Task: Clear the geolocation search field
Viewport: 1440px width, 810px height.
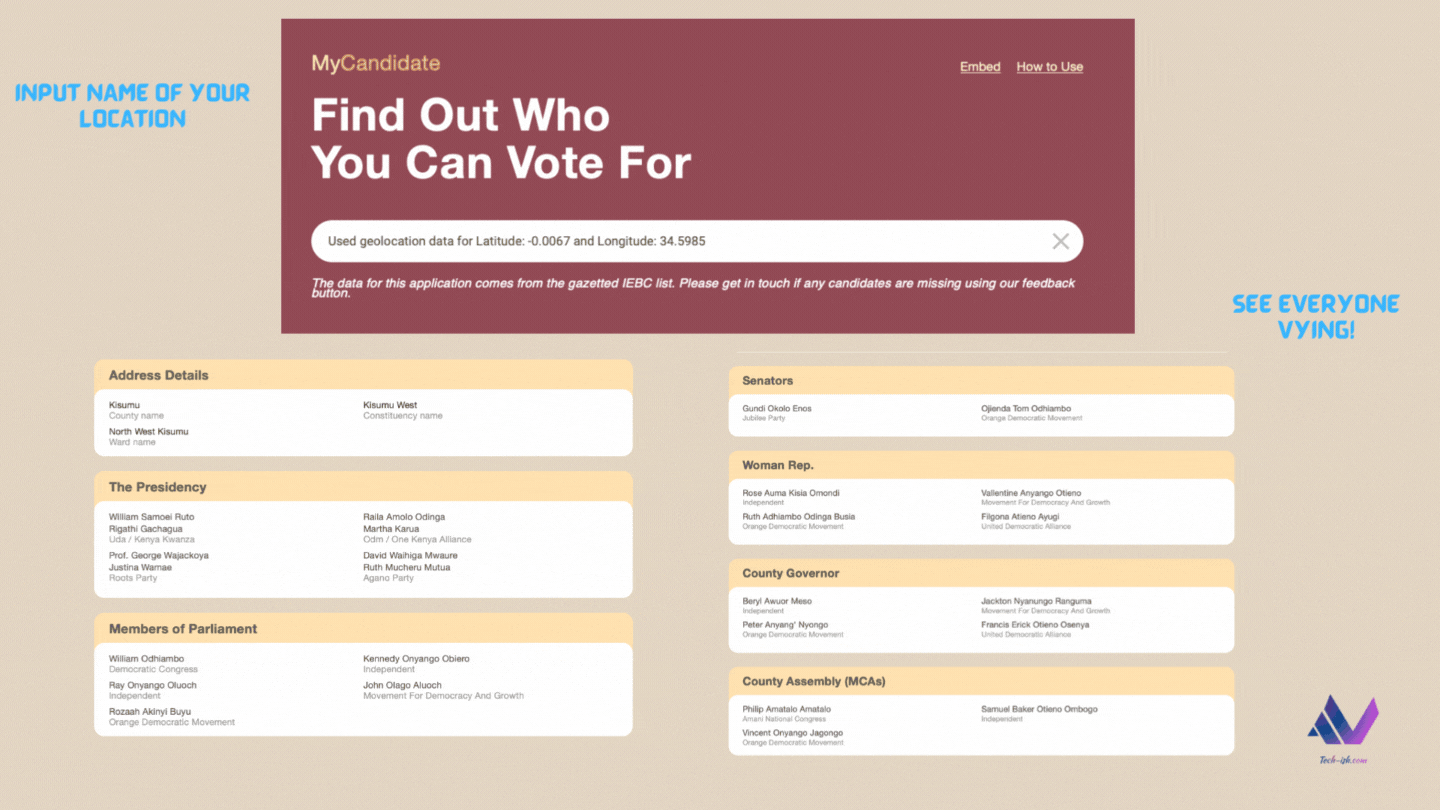Action: [1060, 241]
